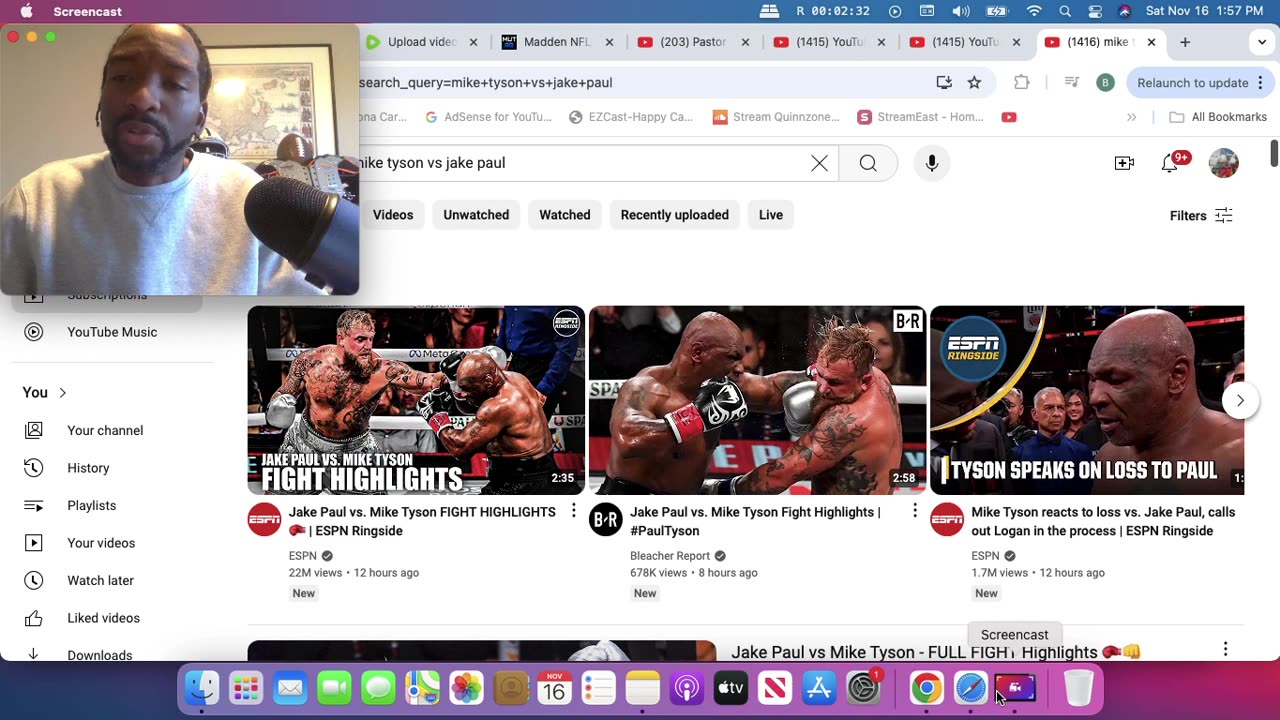Open the Stream Quinnzone bookmark
Viewport: 1280px width, 720px height.
pos(776,117)
